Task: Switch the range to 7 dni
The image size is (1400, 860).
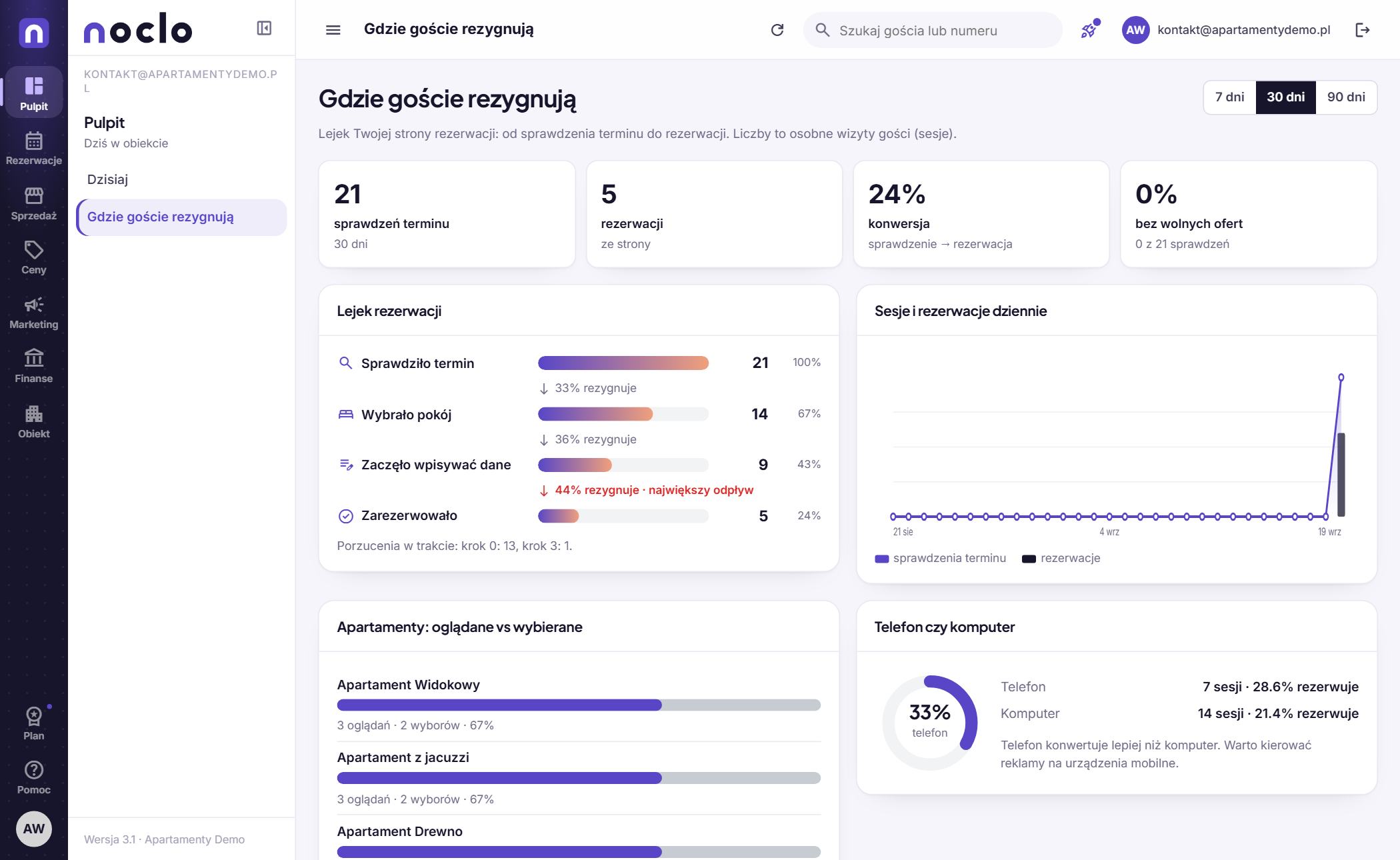Action: point(1229,97)
